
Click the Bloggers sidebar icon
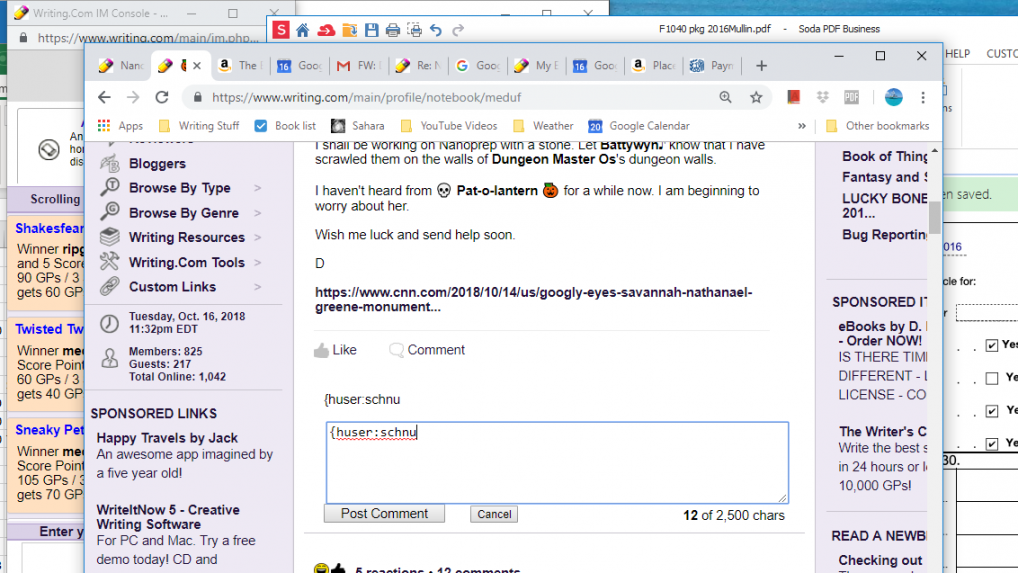point(110,163)
